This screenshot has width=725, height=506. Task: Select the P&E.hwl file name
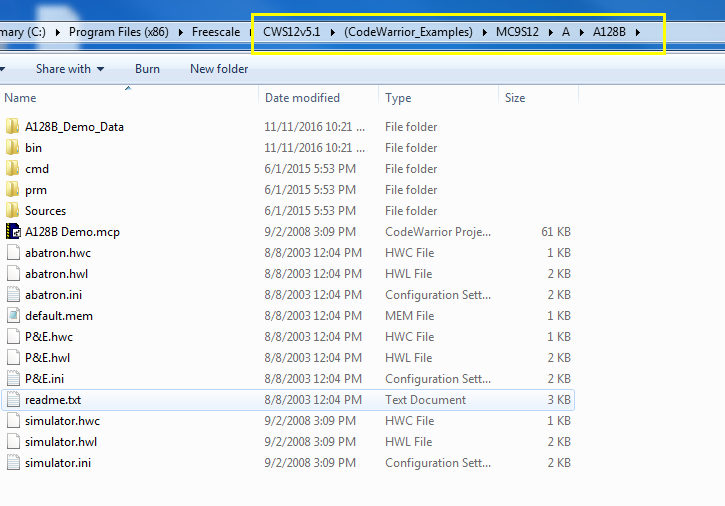pyautogui.click(x=47, y=358)
